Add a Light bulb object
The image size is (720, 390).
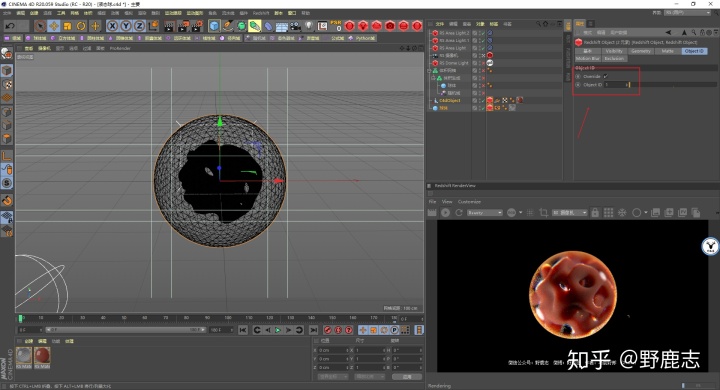click(309, 26)
